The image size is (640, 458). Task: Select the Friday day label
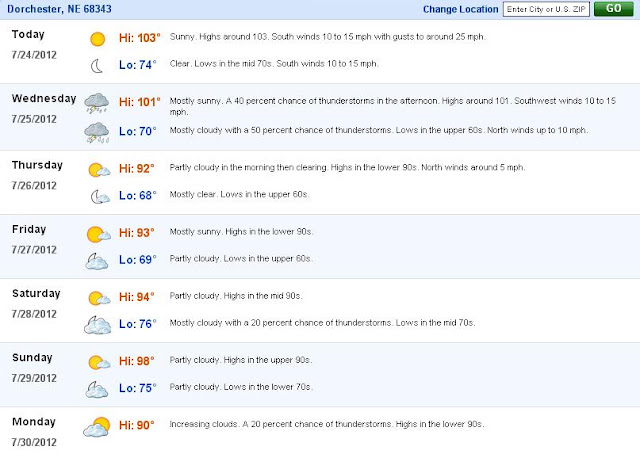pyautogui.click(x=29, y=229)
